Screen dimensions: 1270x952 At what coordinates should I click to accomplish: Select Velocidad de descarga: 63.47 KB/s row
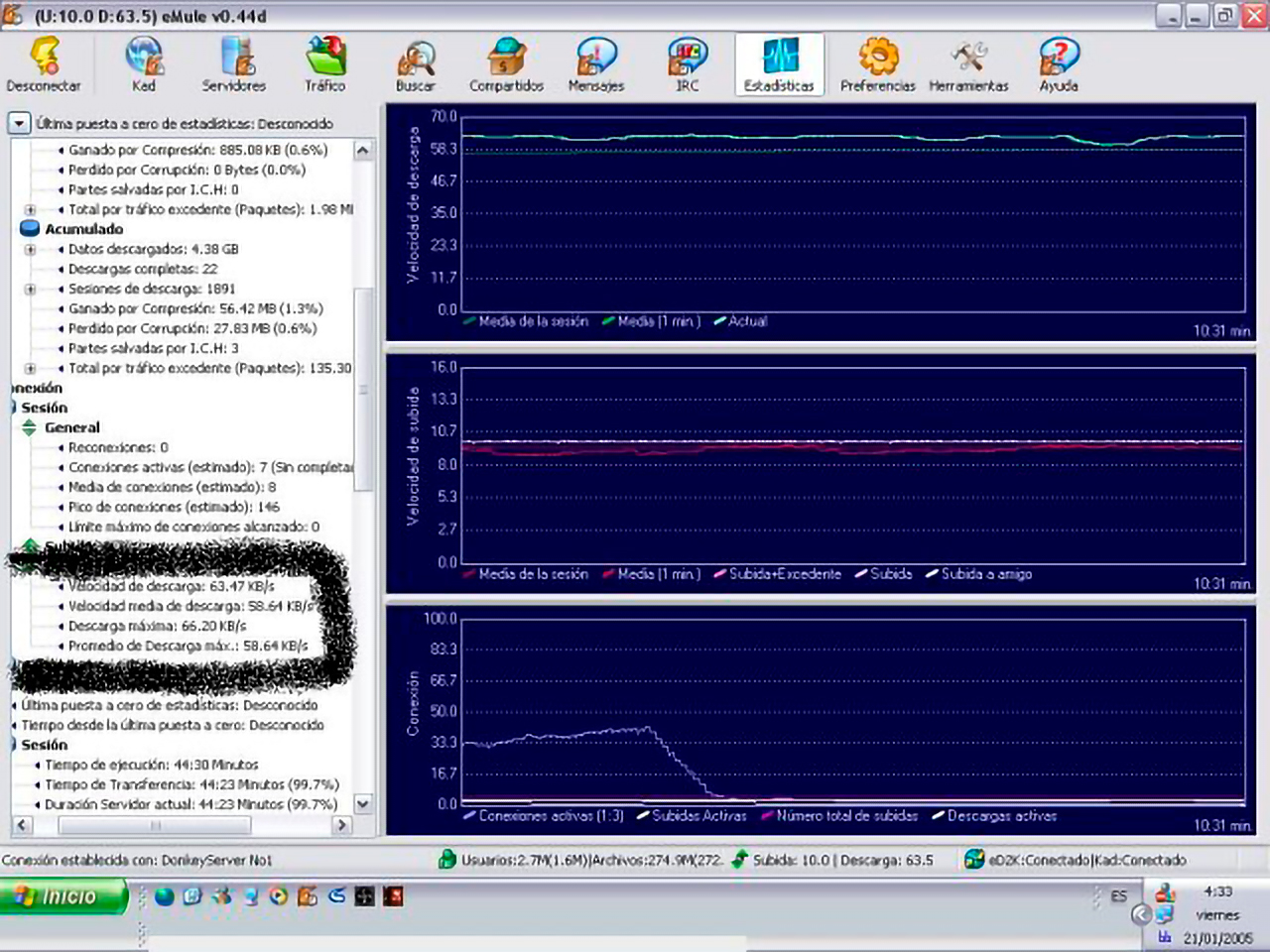coord(171,586)
